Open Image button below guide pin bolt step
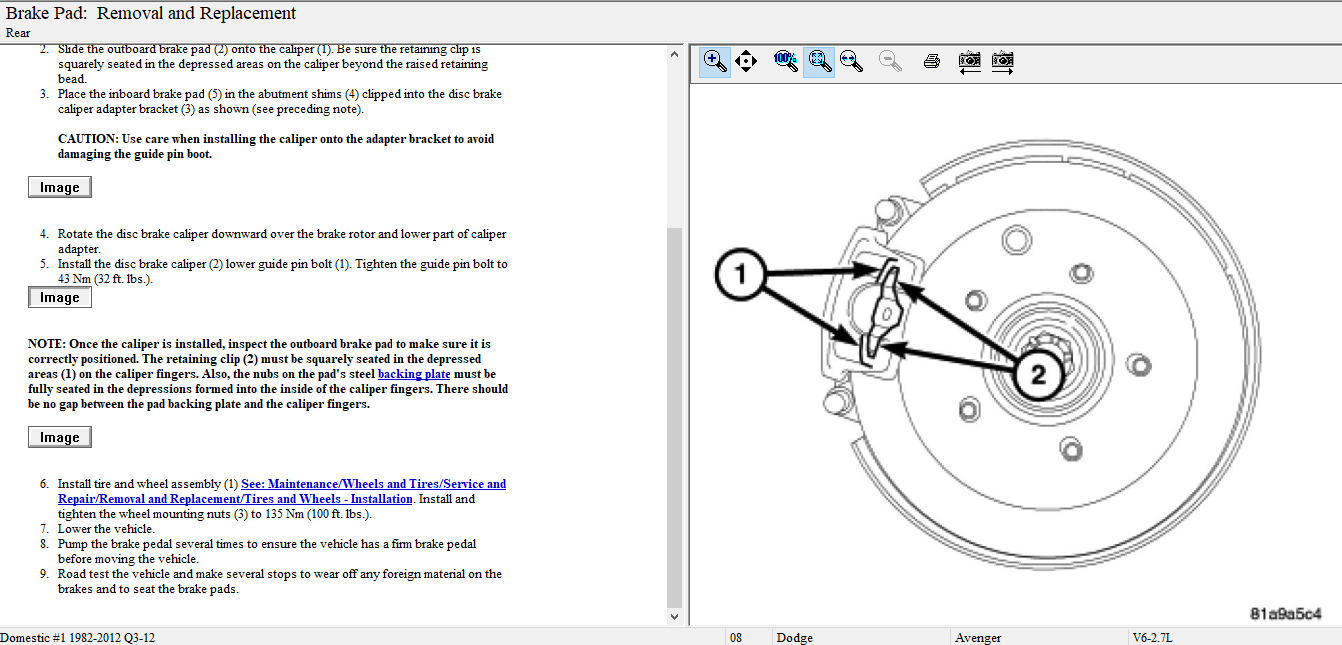This screenshot has height=645, width=1342. pos(60,297)
